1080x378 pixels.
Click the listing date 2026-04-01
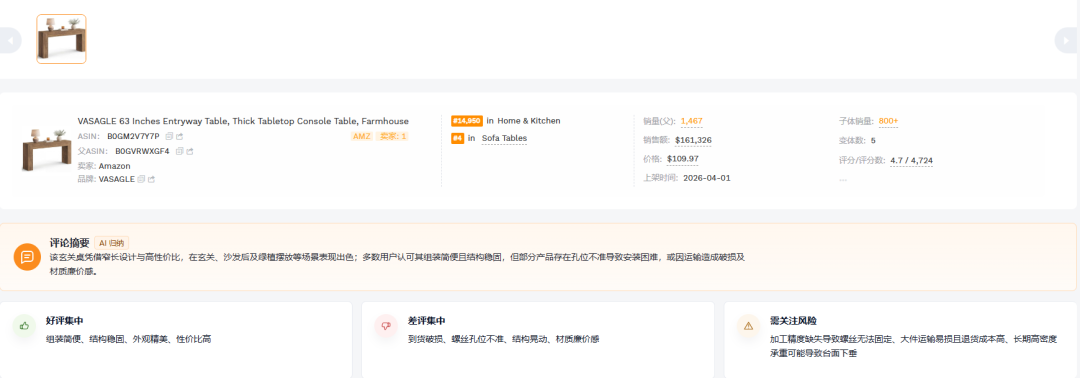[x=707, y=178]
